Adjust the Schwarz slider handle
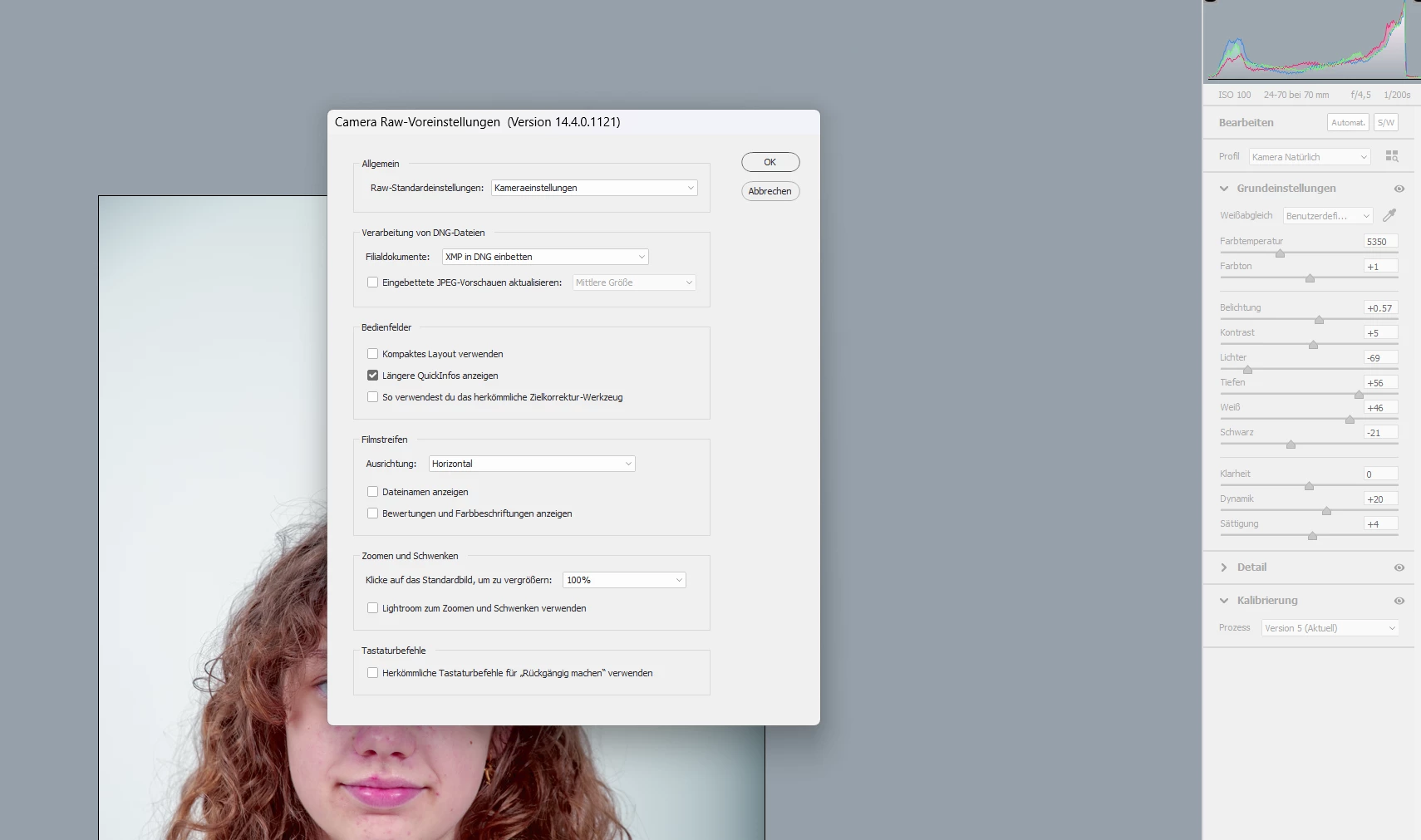Image resolution: width=1421 pixels, height=840 pixels. [1291, 445]
